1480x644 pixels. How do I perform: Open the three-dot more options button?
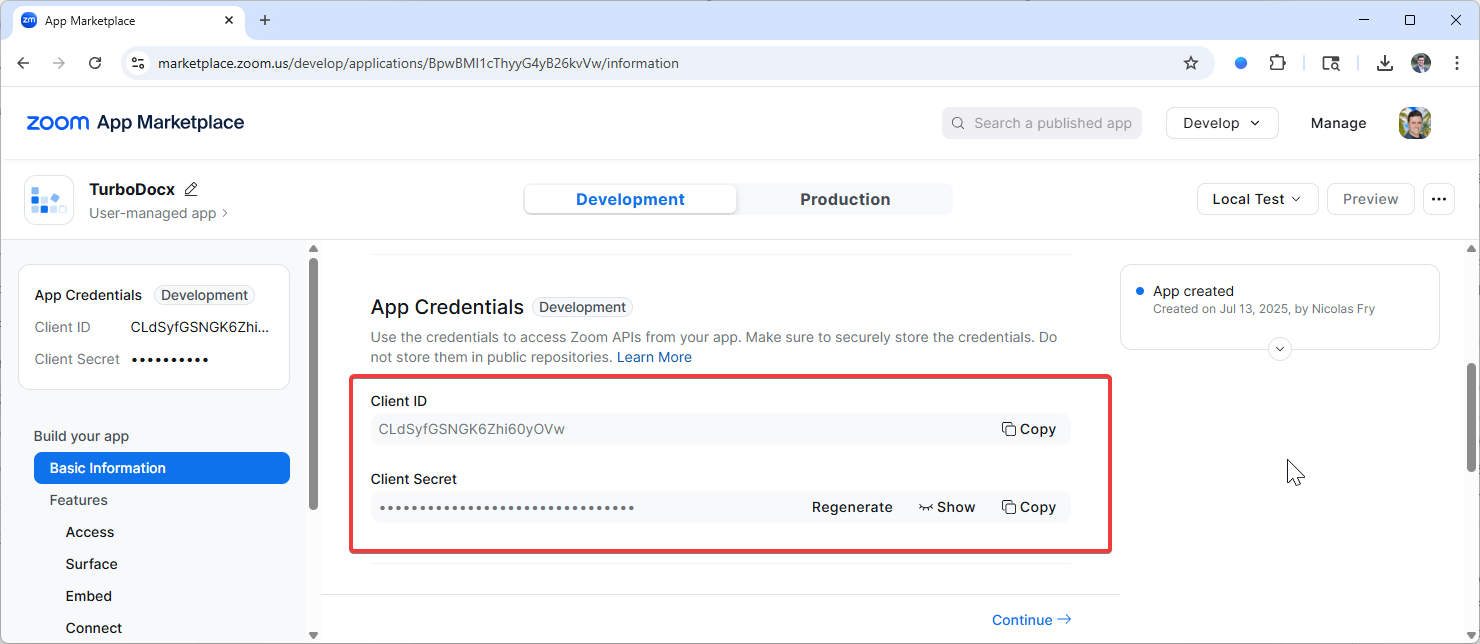pos(1438,199)
